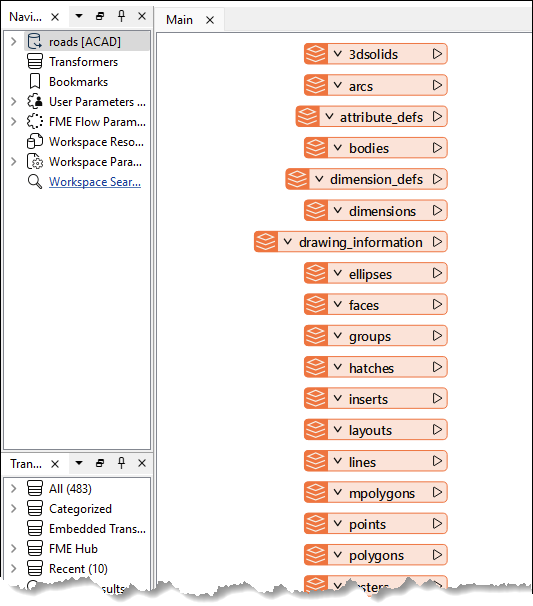Click the Workspace Search magnifier icon
533x606 pixels.
(35, 182)
